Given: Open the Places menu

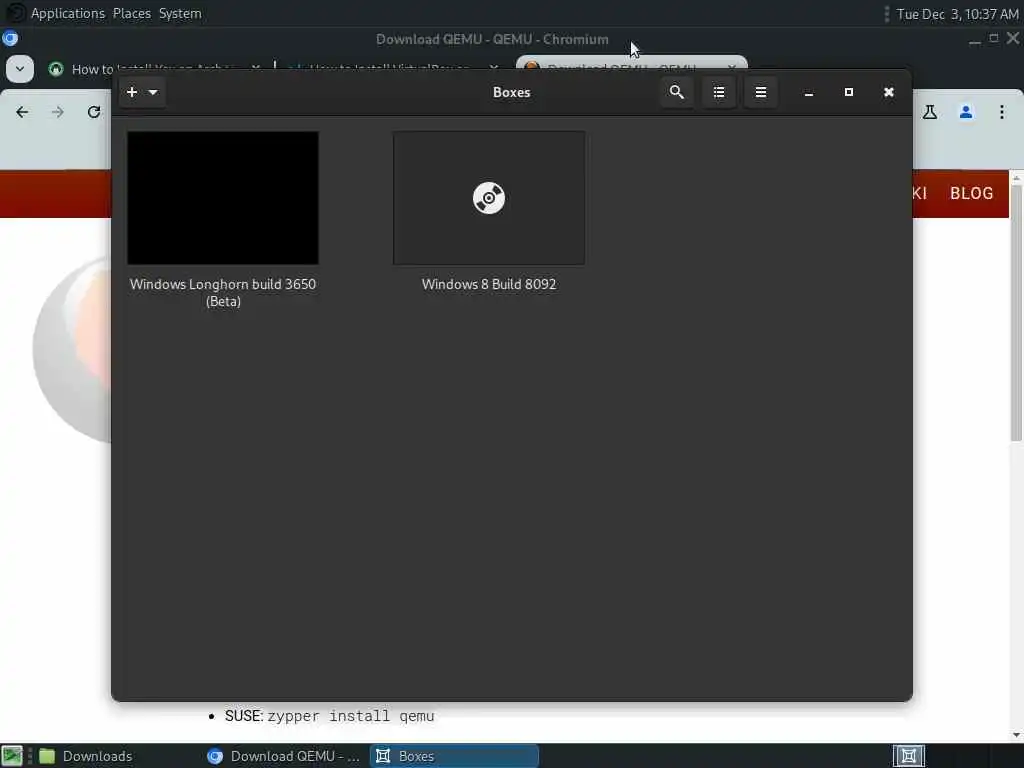Looking at the screenshot, I should (131, 13).
